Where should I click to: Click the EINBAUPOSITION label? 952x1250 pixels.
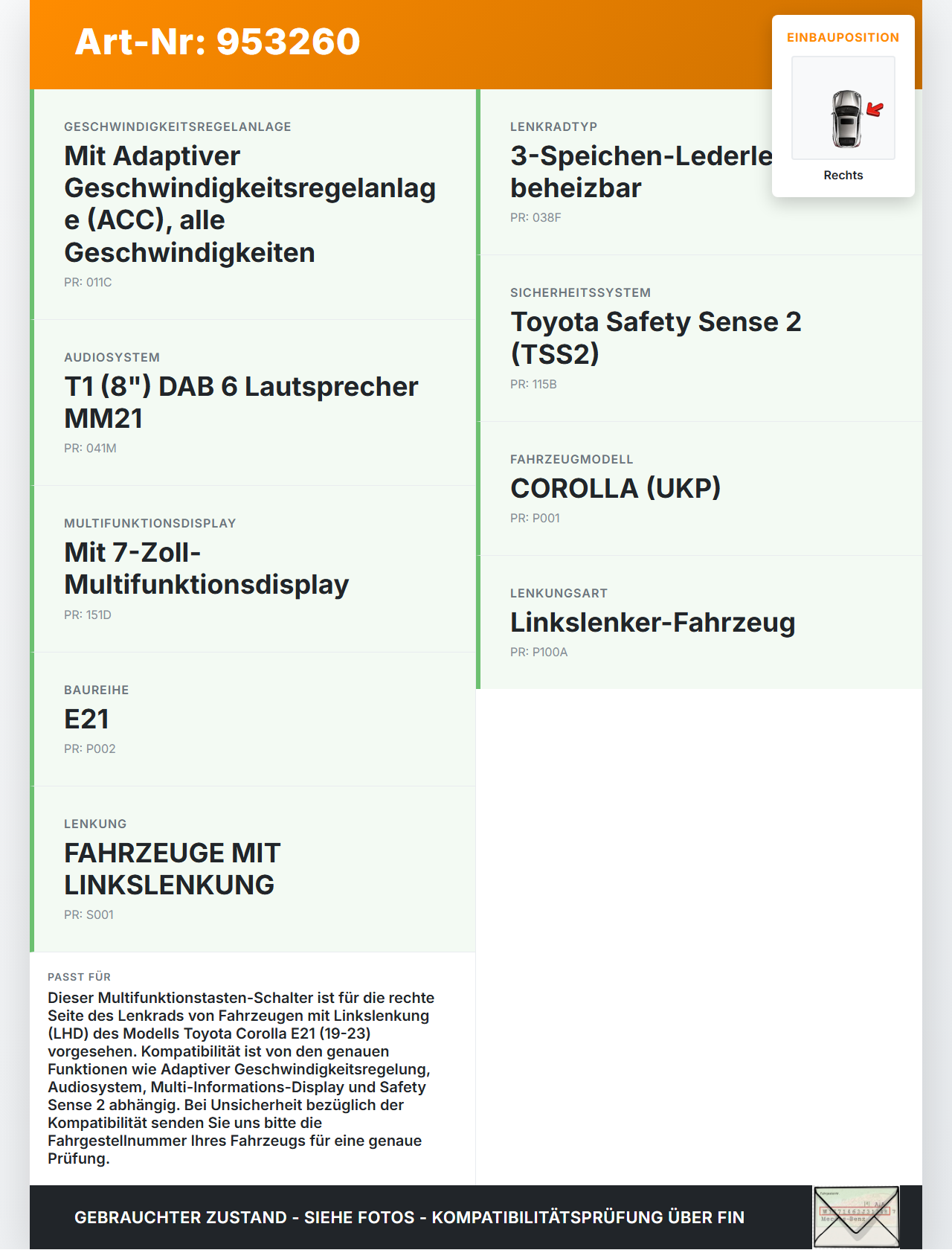pyautogui.click(x=843, y=37)
